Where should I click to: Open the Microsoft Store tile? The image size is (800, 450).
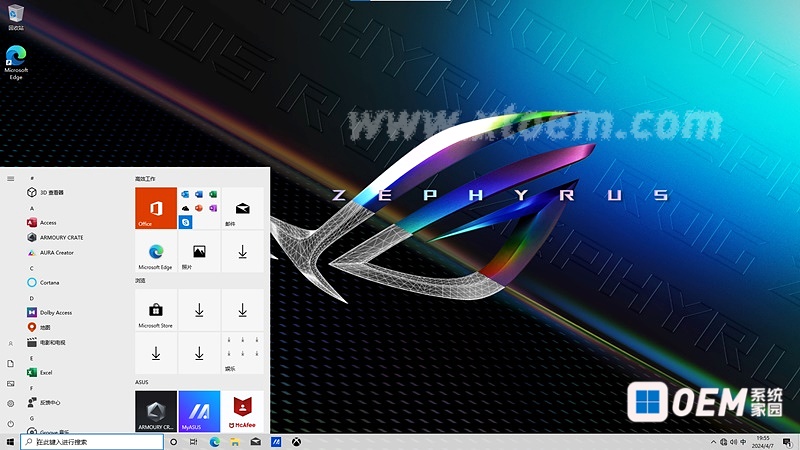coord(156,310)
